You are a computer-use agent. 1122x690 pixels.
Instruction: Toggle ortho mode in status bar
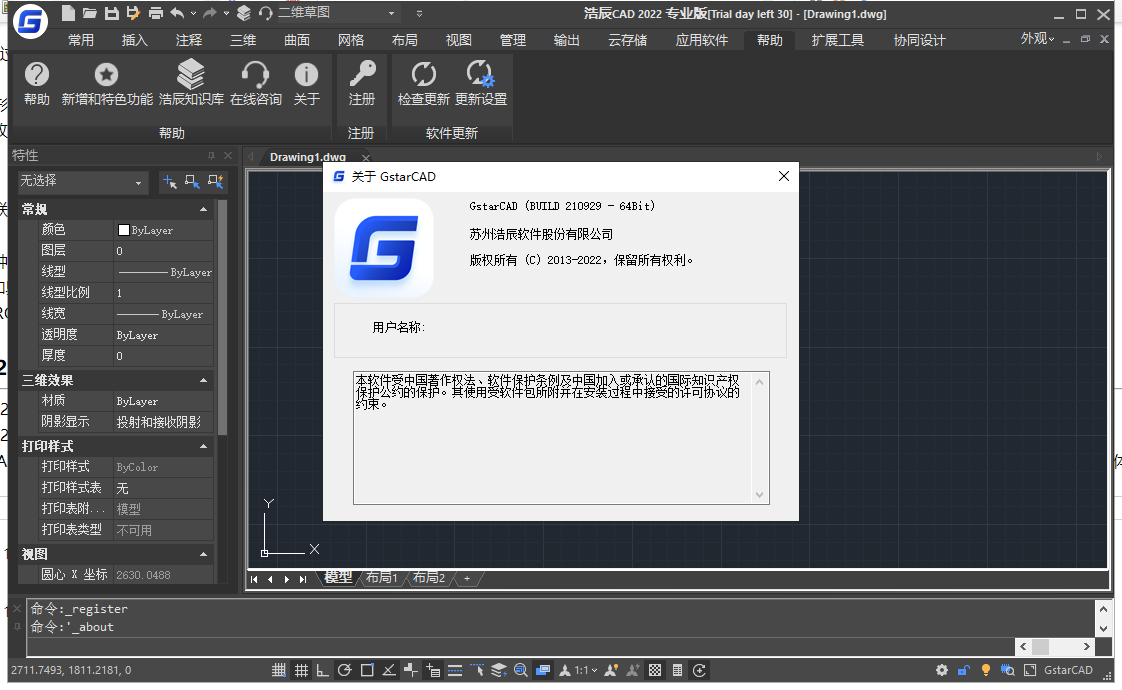click(x=323, y=670)
